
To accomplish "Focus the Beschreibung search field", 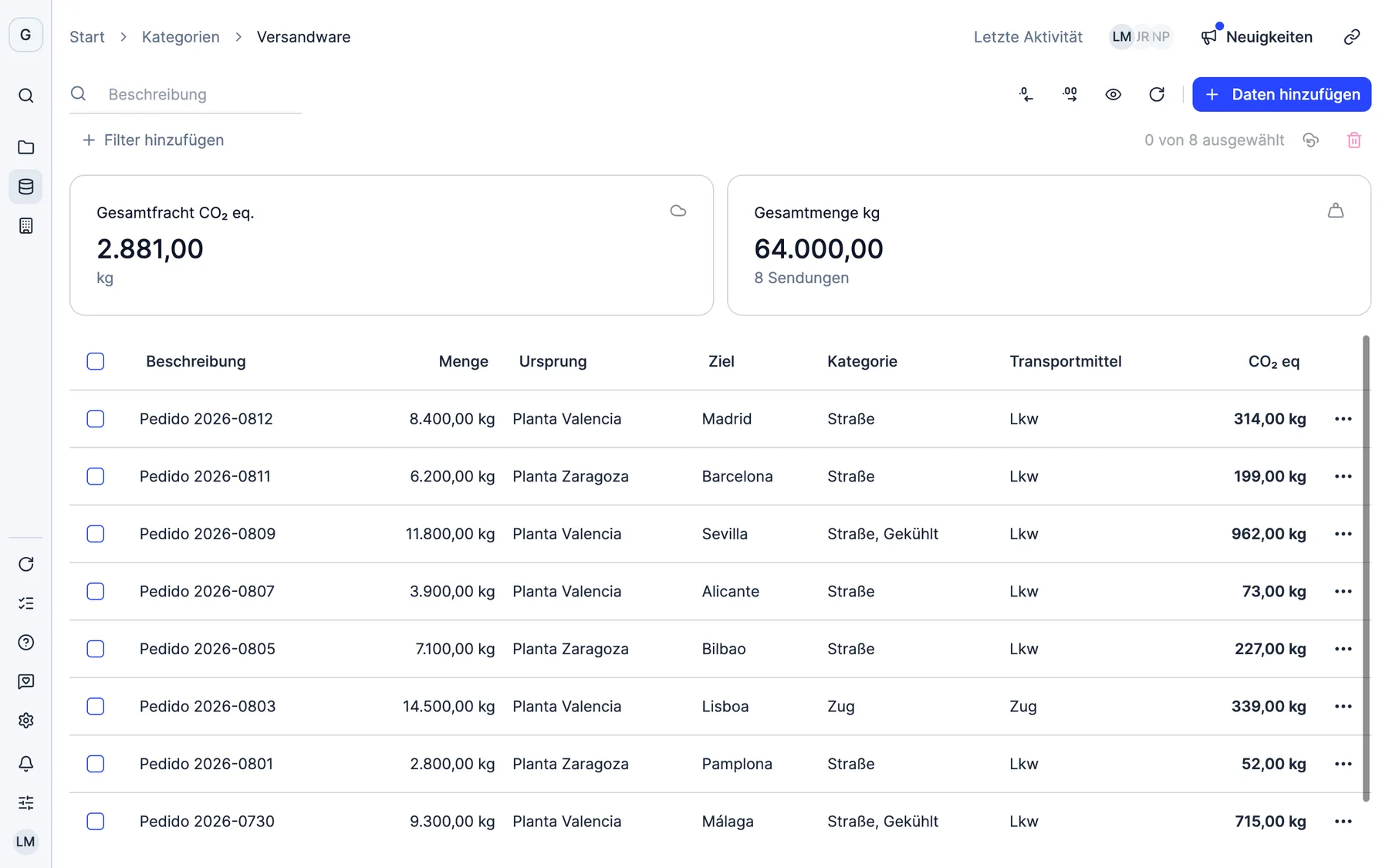I will pyautogui.click(x=185, y=94).
